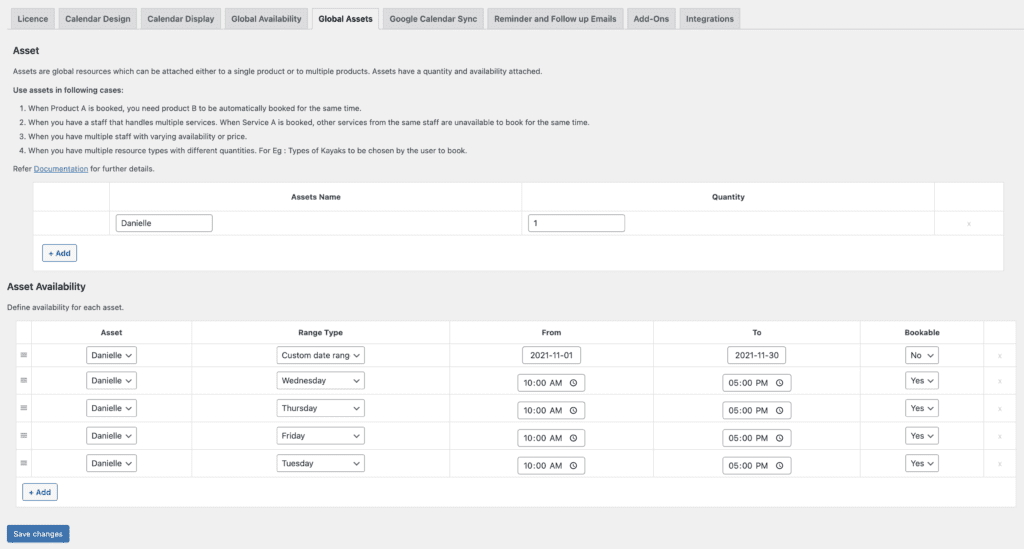Image resolution: width=1024 pixels, height=549 pixels.
Task: Open the Asset dropdown in the Friday row
Action: pyautogui.click(x=111, y=435)
